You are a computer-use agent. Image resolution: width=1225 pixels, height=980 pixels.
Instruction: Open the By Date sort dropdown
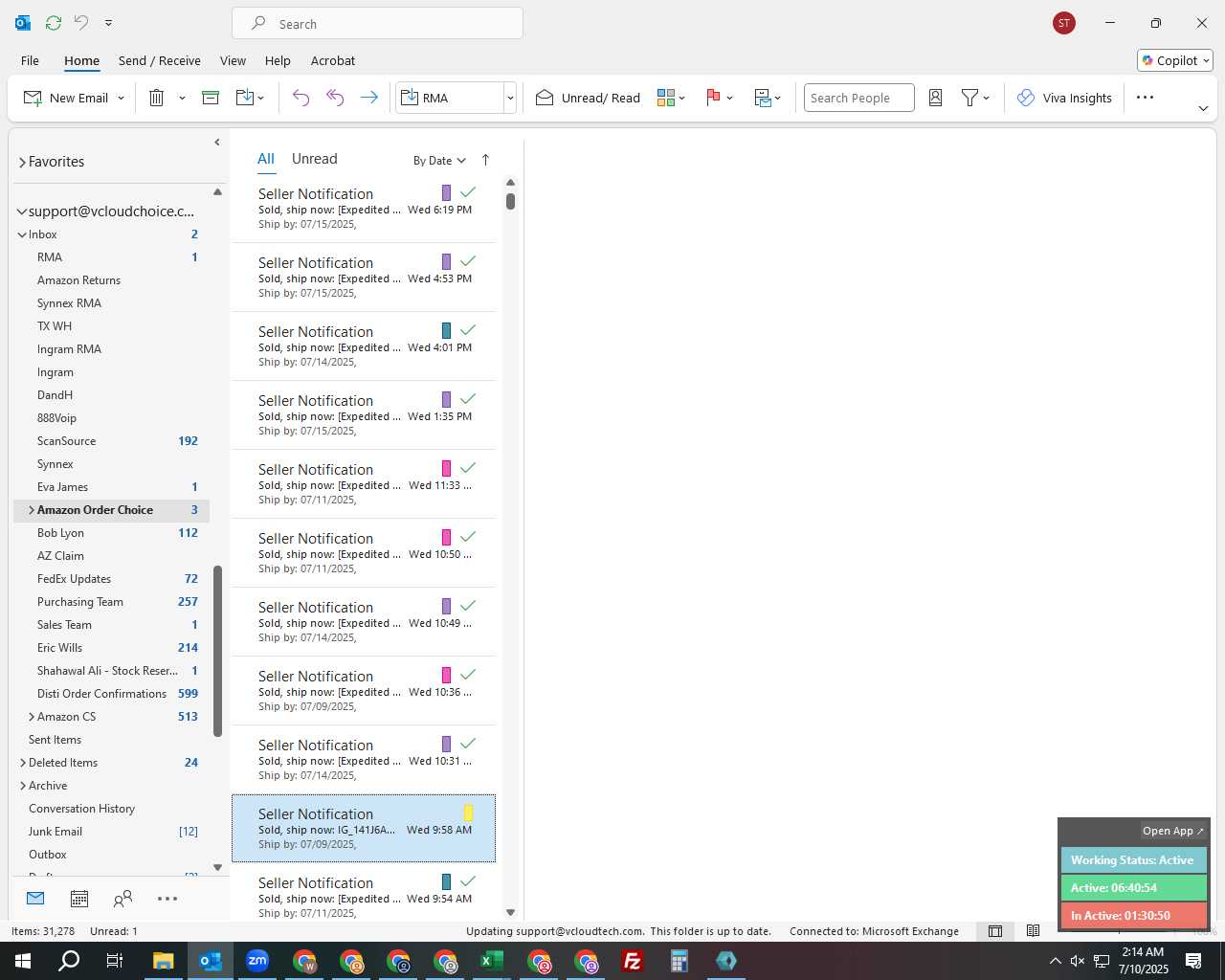click(439, 161)
